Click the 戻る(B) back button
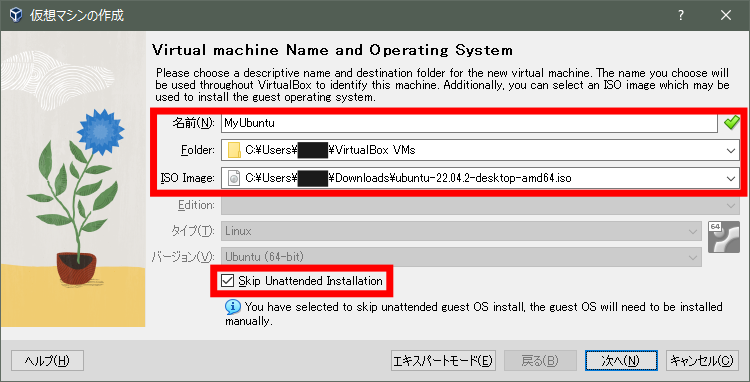This screenshot has width=750, height=382. pyautogui.click(x=540, y=361)
